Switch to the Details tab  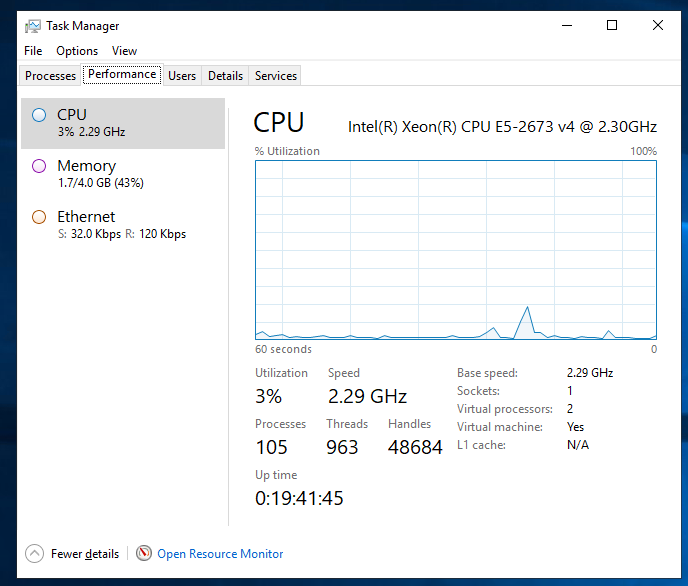tap(225, 75)
